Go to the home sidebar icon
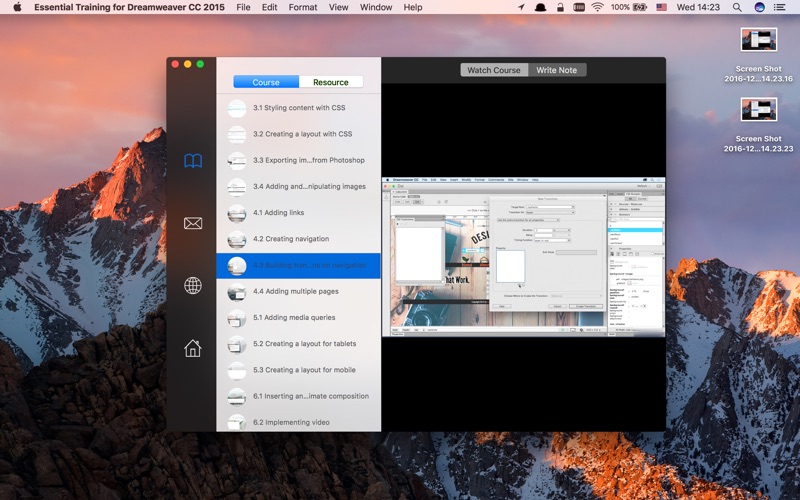Image resolution: width=800 pixels, height=500 pixels. tap(193, 348)
